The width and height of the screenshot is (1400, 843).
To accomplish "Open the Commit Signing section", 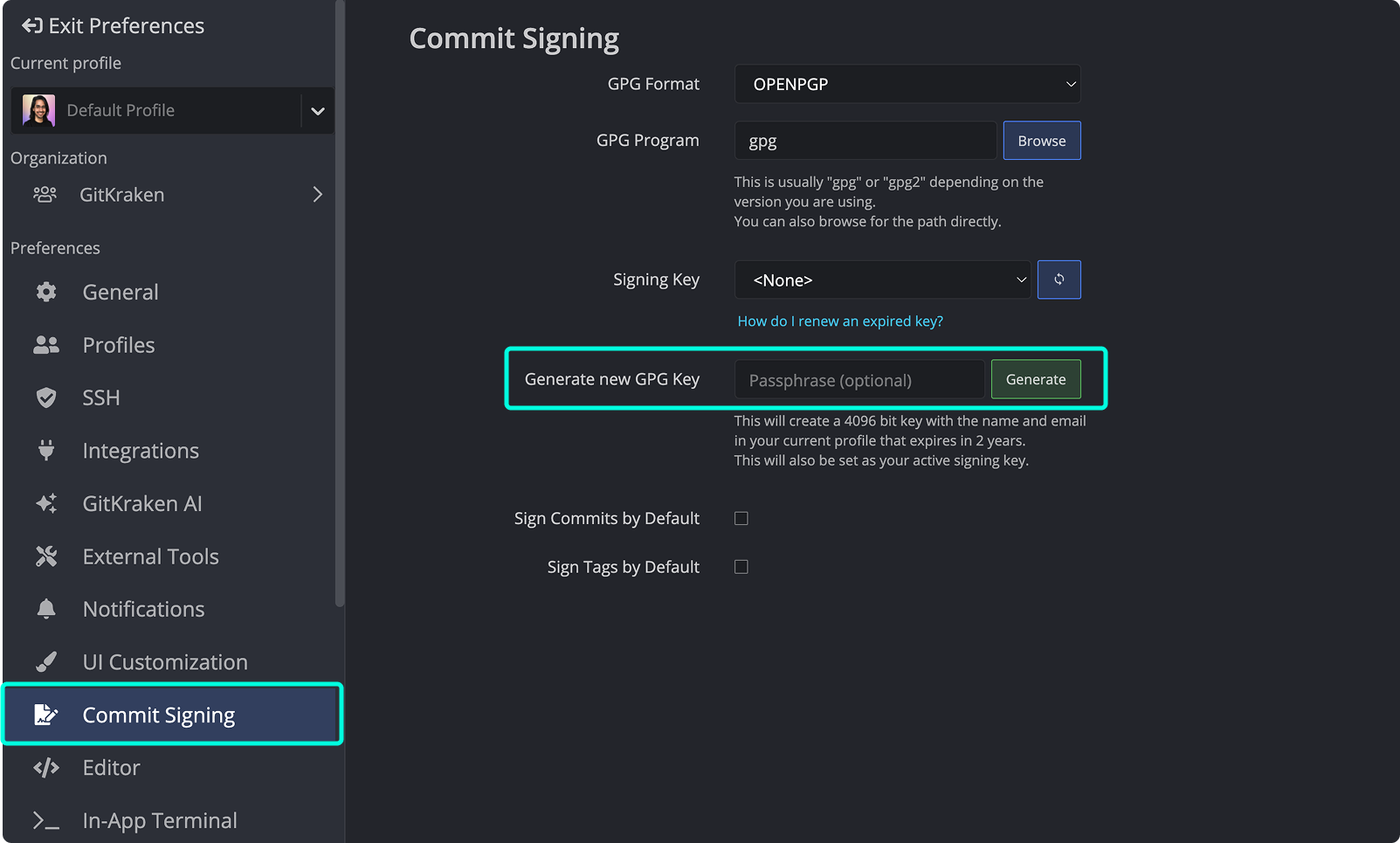I will tap(158, 715).
